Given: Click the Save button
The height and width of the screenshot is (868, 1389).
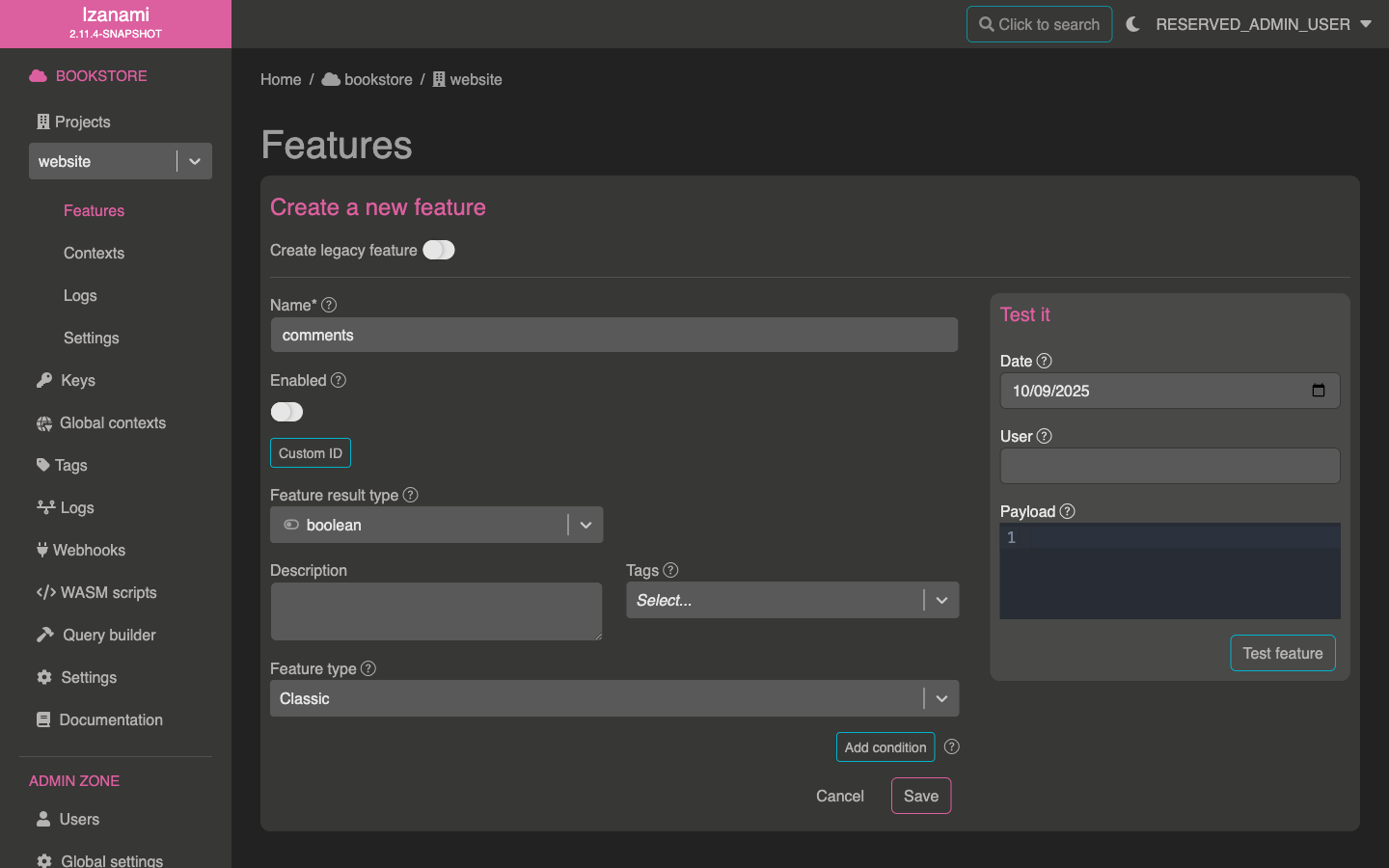Looking at the screenshot, I should pos(920,796).
